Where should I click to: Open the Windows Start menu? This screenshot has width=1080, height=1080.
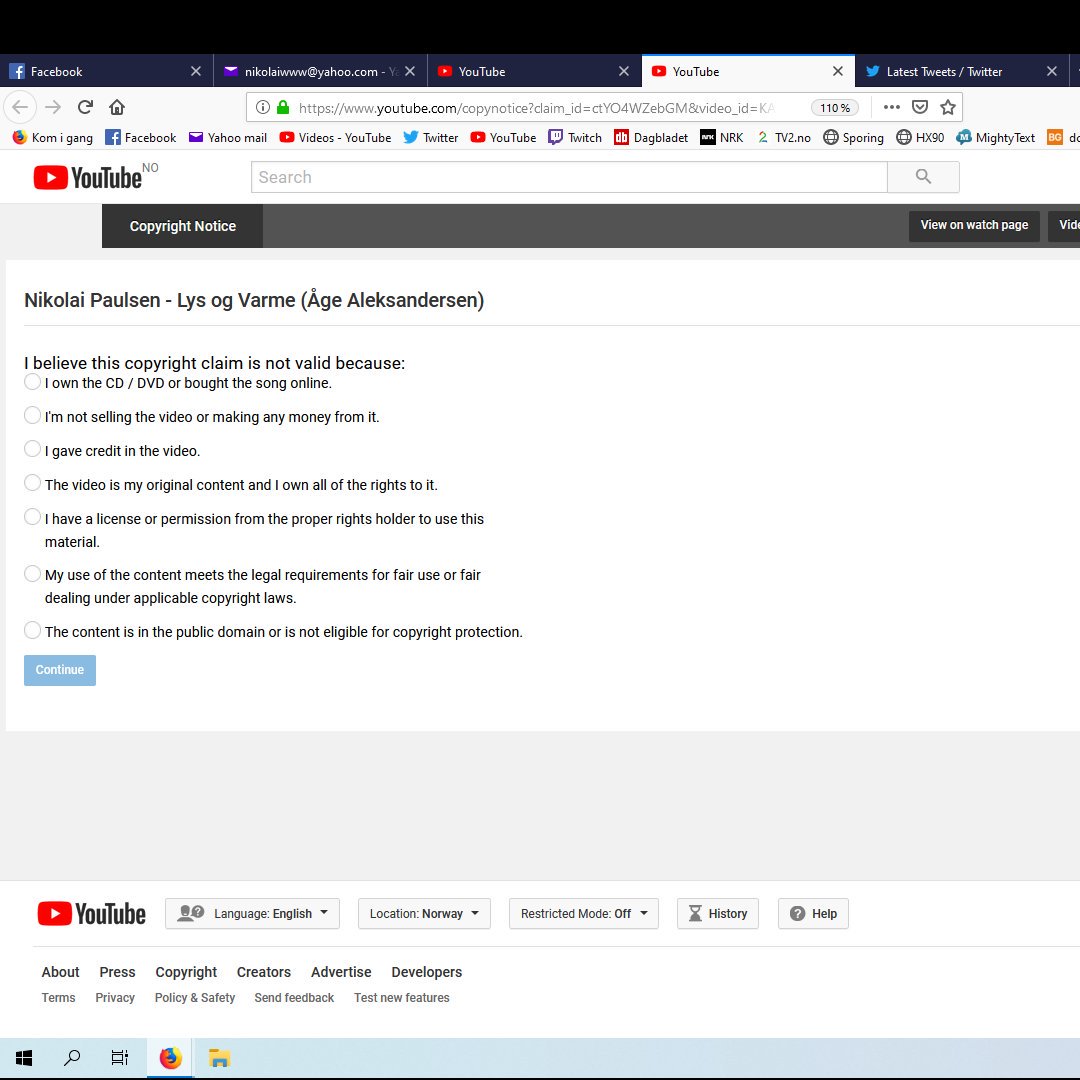tap(24, 1057)
